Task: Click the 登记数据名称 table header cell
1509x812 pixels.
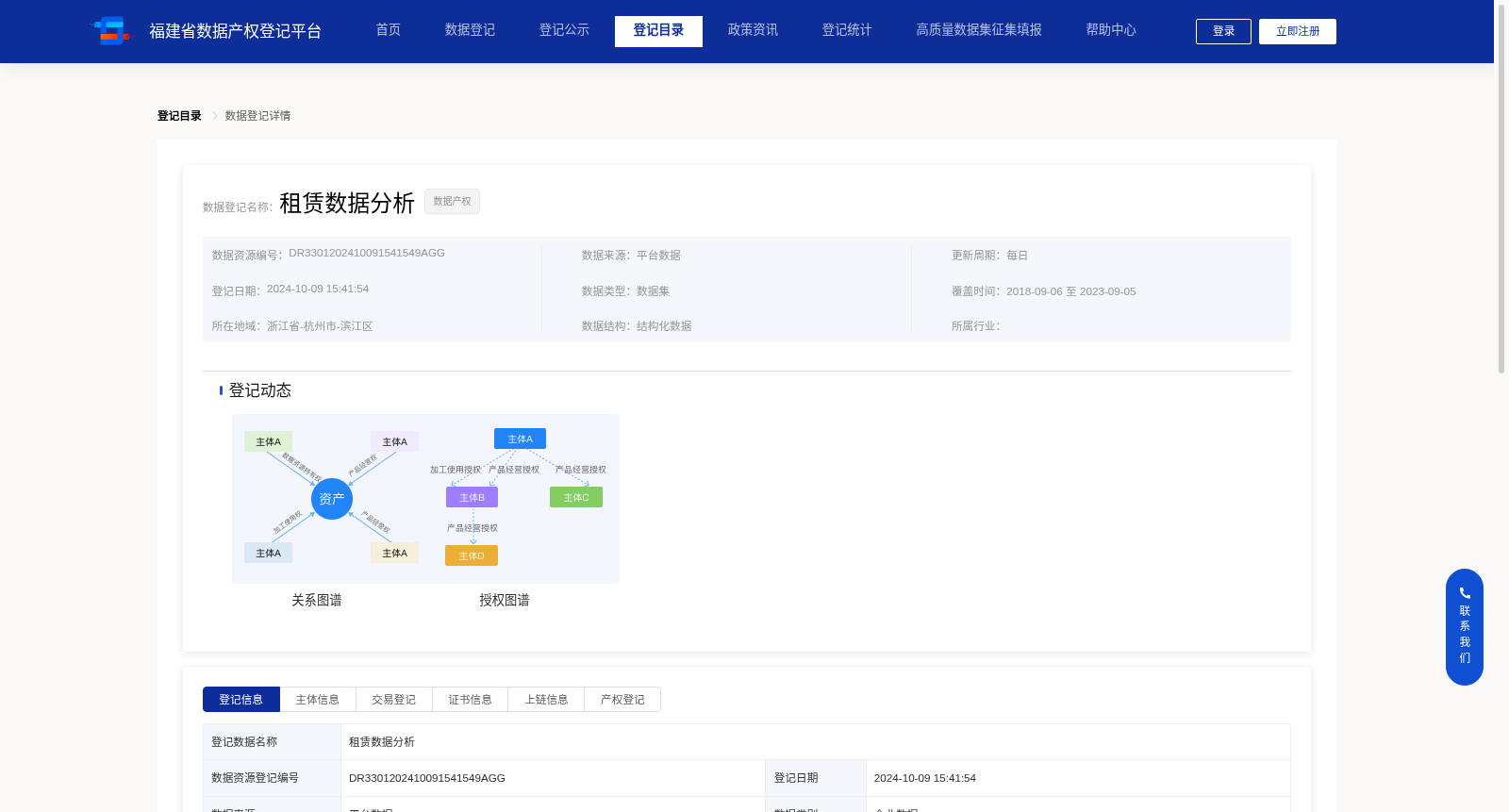Action: (272, 742)
